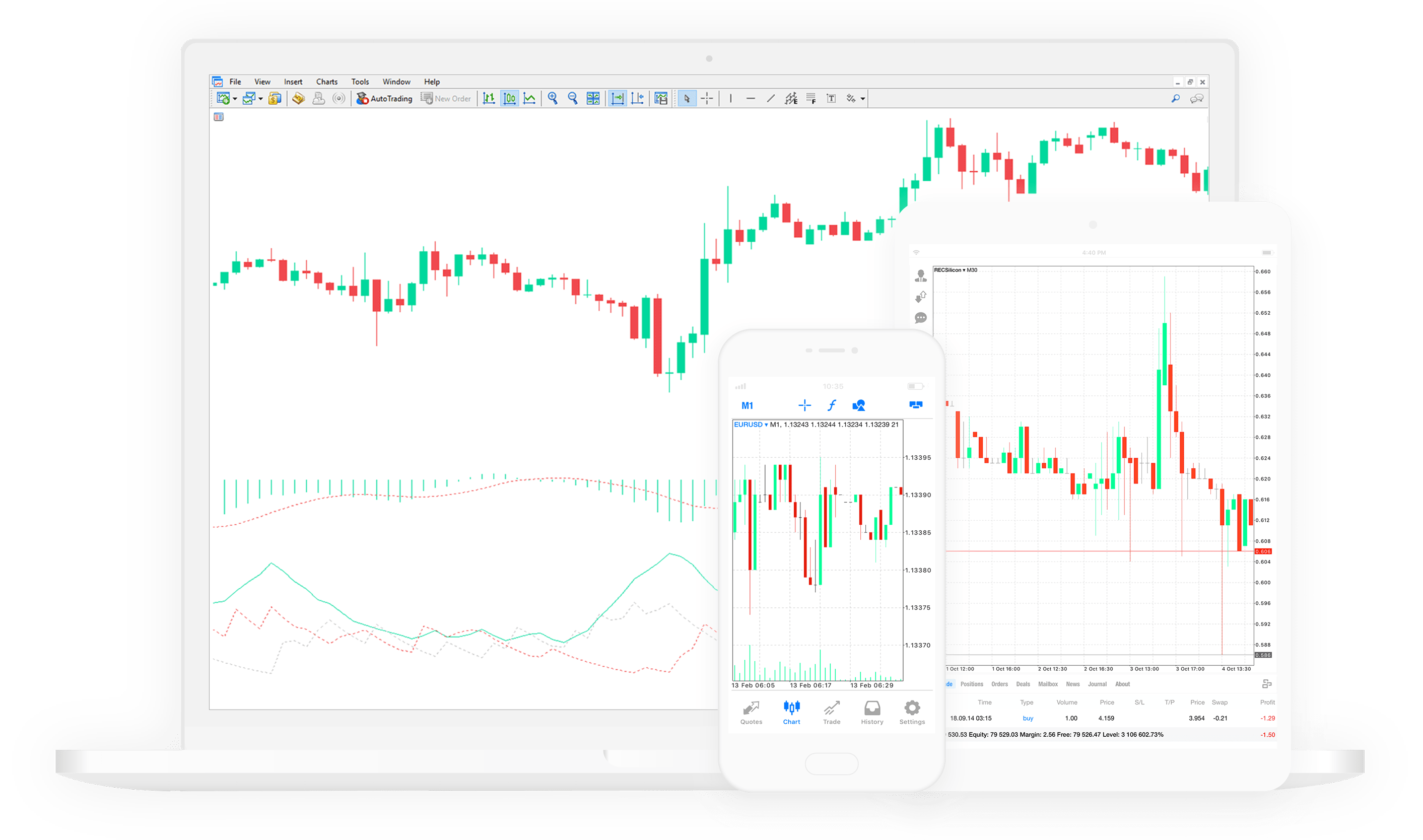Tap the tablet panel layout icon
The image size is (1423, 840).
(1267, 684)
